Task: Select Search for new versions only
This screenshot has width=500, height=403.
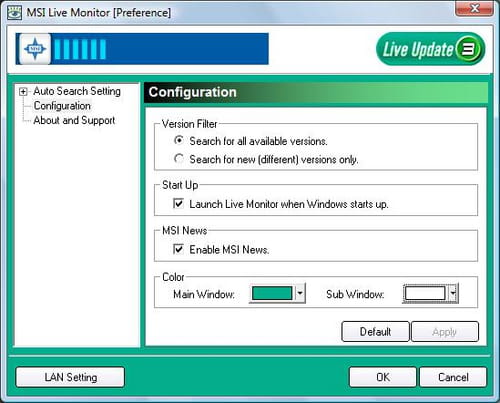Action: [179, 158]
